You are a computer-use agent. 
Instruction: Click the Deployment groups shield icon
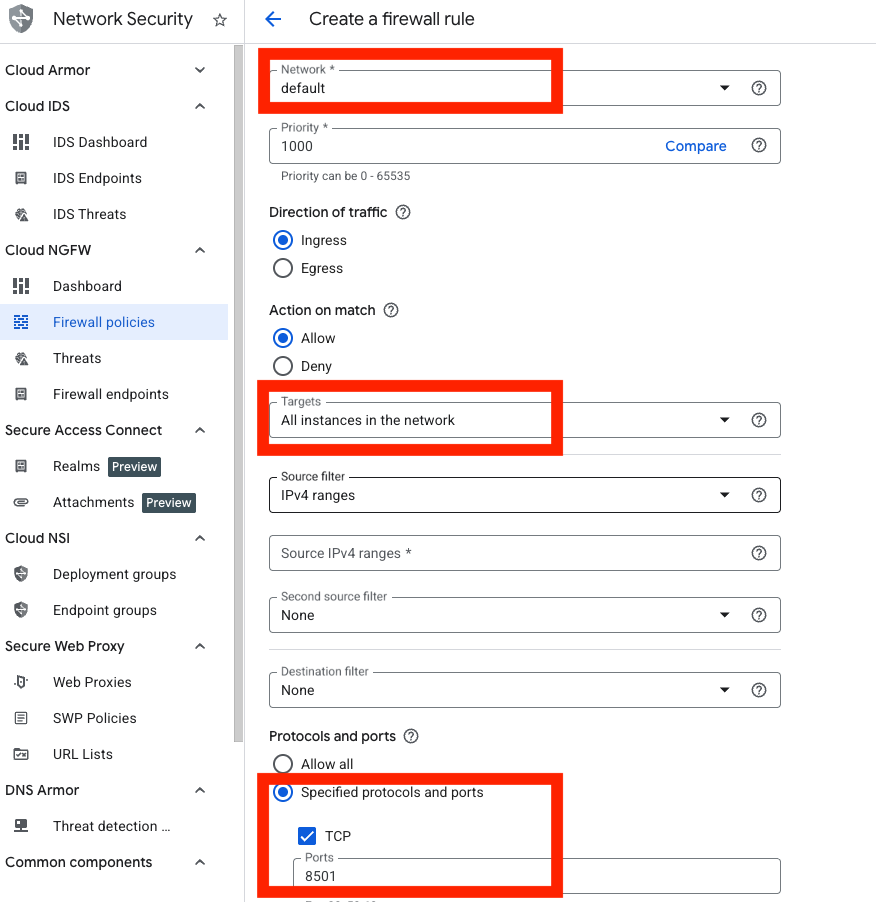pyautogui.click(x=21, y=574)
